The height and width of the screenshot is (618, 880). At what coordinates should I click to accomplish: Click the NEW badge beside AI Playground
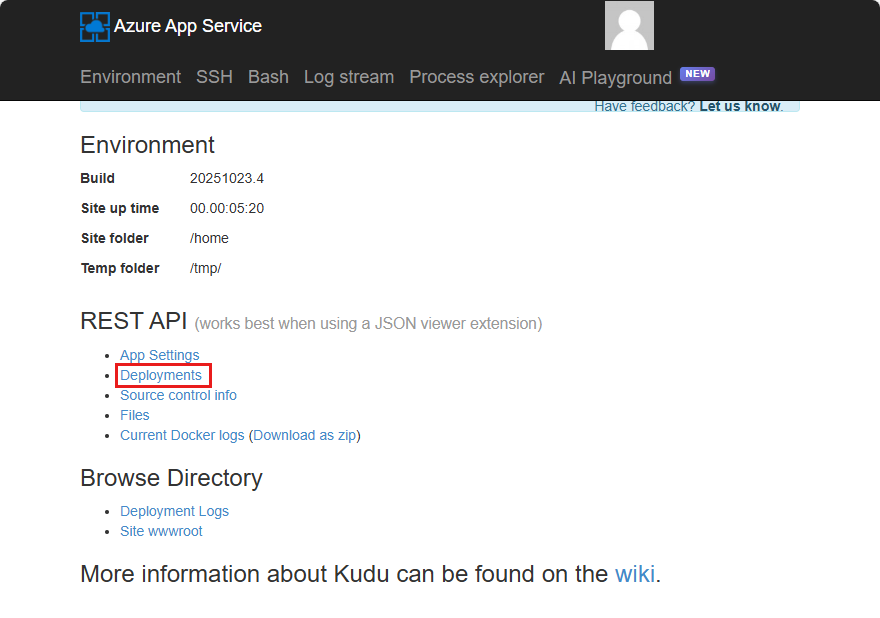[697, 74]
